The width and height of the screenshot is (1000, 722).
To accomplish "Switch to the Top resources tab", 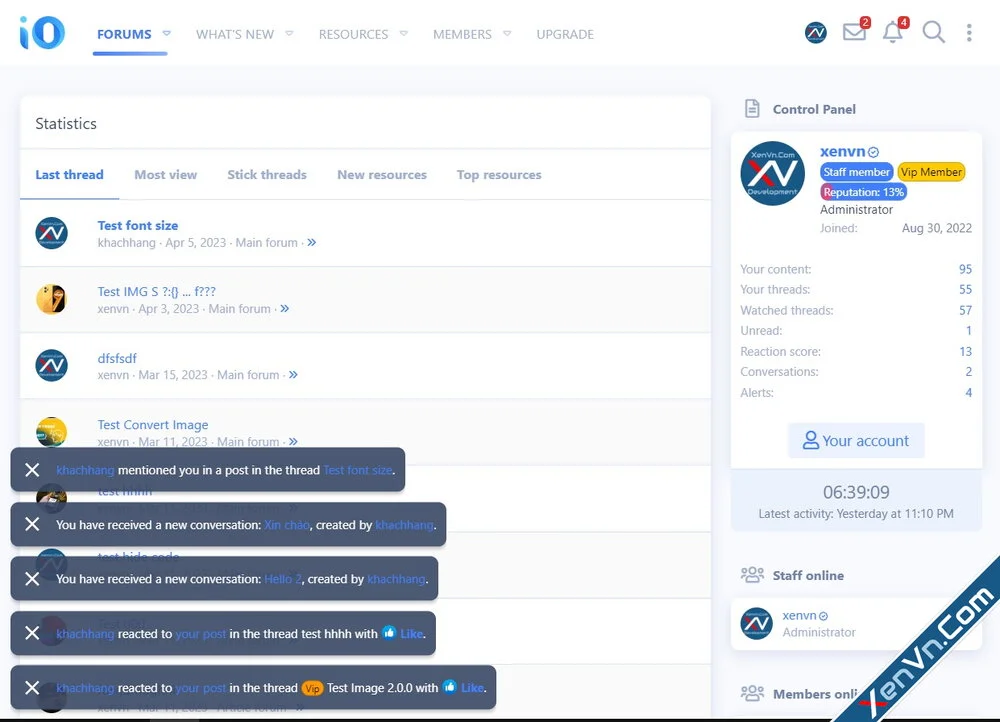I will click(498, 175).
